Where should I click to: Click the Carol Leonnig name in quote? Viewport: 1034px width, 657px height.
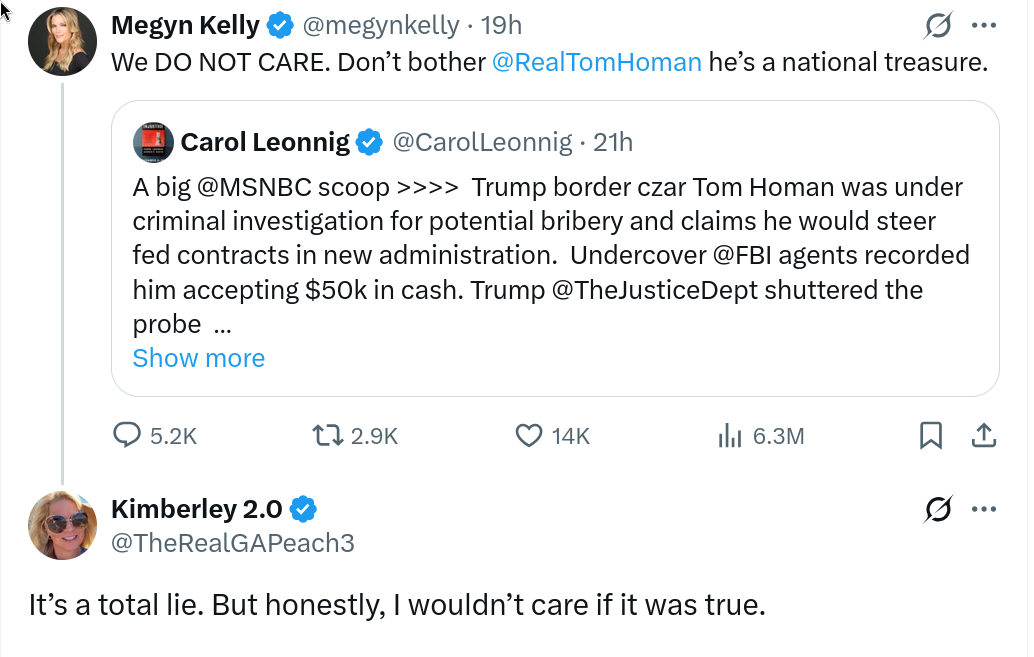tap(265, 143)
